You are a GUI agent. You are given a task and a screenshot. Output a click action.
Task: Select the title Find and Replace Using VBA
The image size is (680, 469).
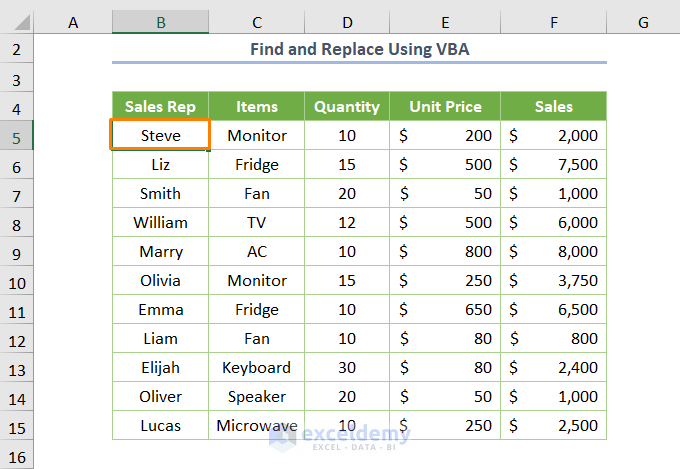coord(359,48)
